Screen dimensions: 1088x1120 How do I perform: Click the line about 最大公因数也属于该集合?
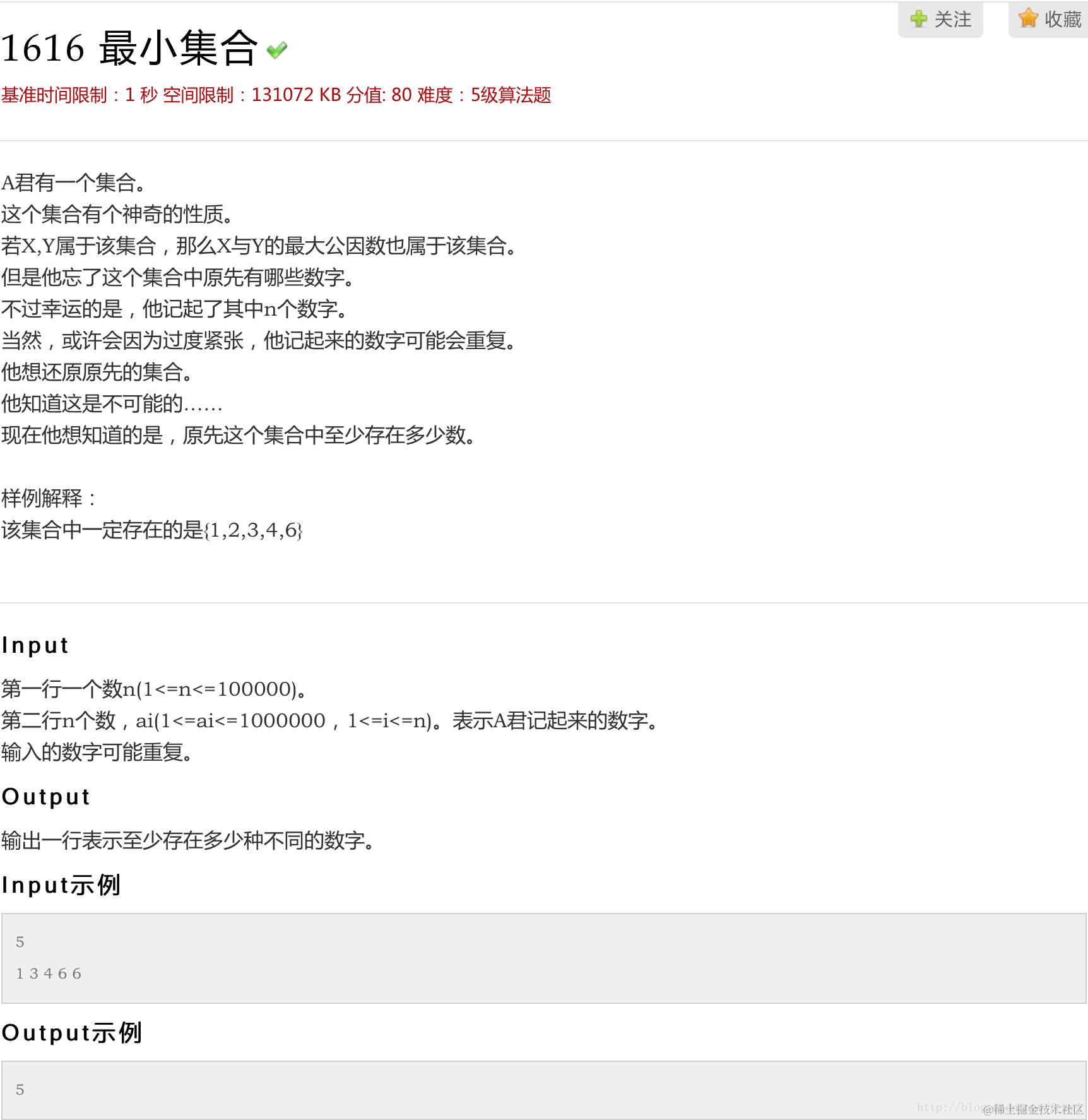[x=259, y=246]
